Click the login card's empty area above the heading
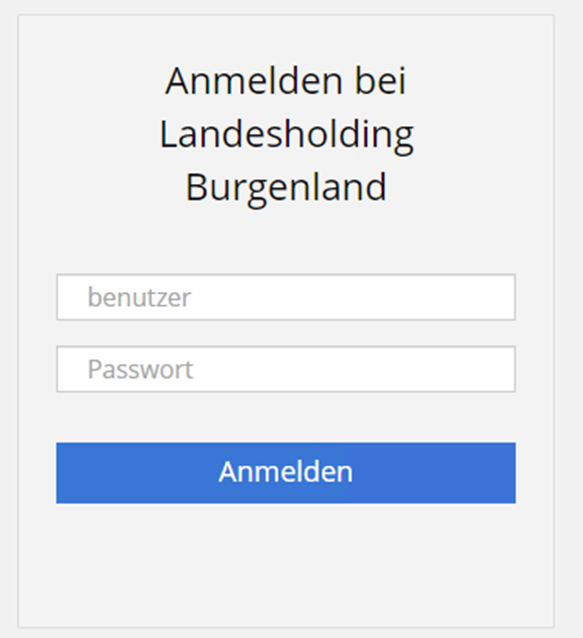The image size is (583, 638). point(286,39)
